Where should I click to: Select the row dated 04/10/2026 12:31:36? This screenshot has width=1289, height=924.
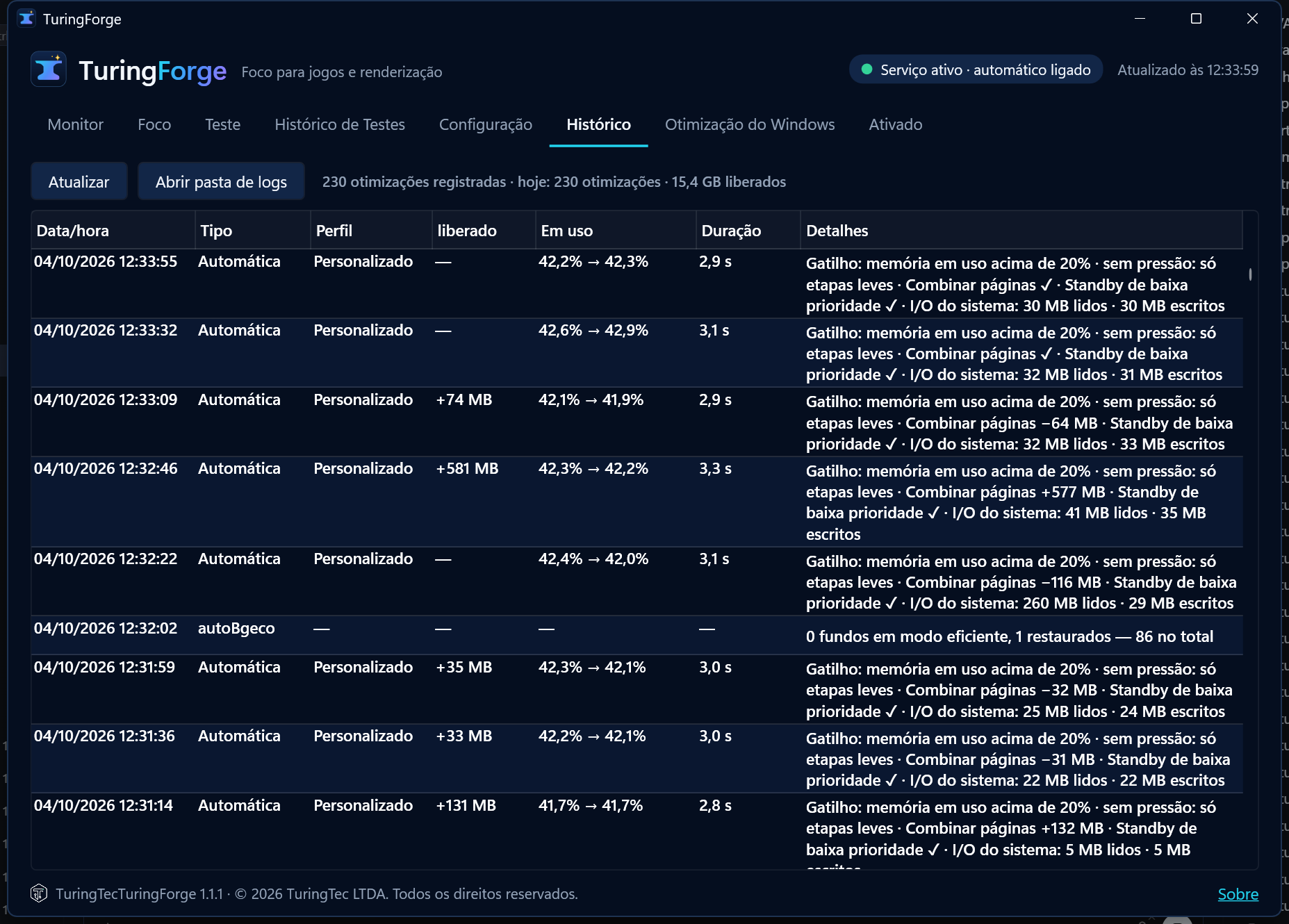click(637, 759)
